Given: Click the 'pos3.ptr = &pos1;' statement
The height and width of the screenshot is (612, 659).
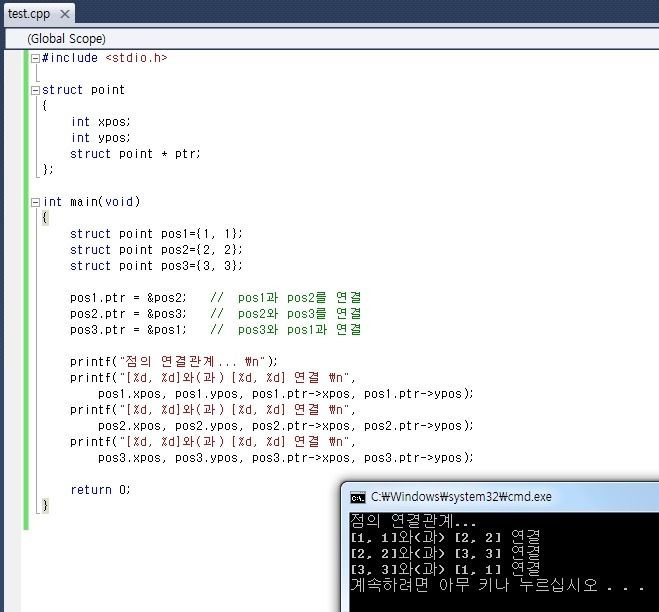Looking at the screenshot, I should pos(128,330).
